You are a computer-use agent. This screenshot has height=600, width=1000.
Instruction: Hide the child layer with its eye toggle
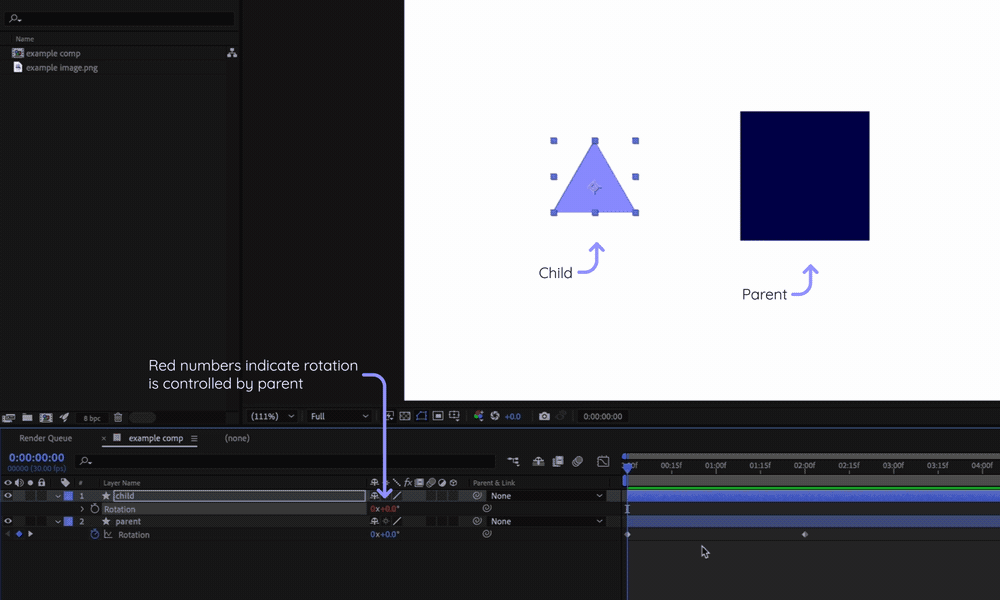tap(9, 495)
